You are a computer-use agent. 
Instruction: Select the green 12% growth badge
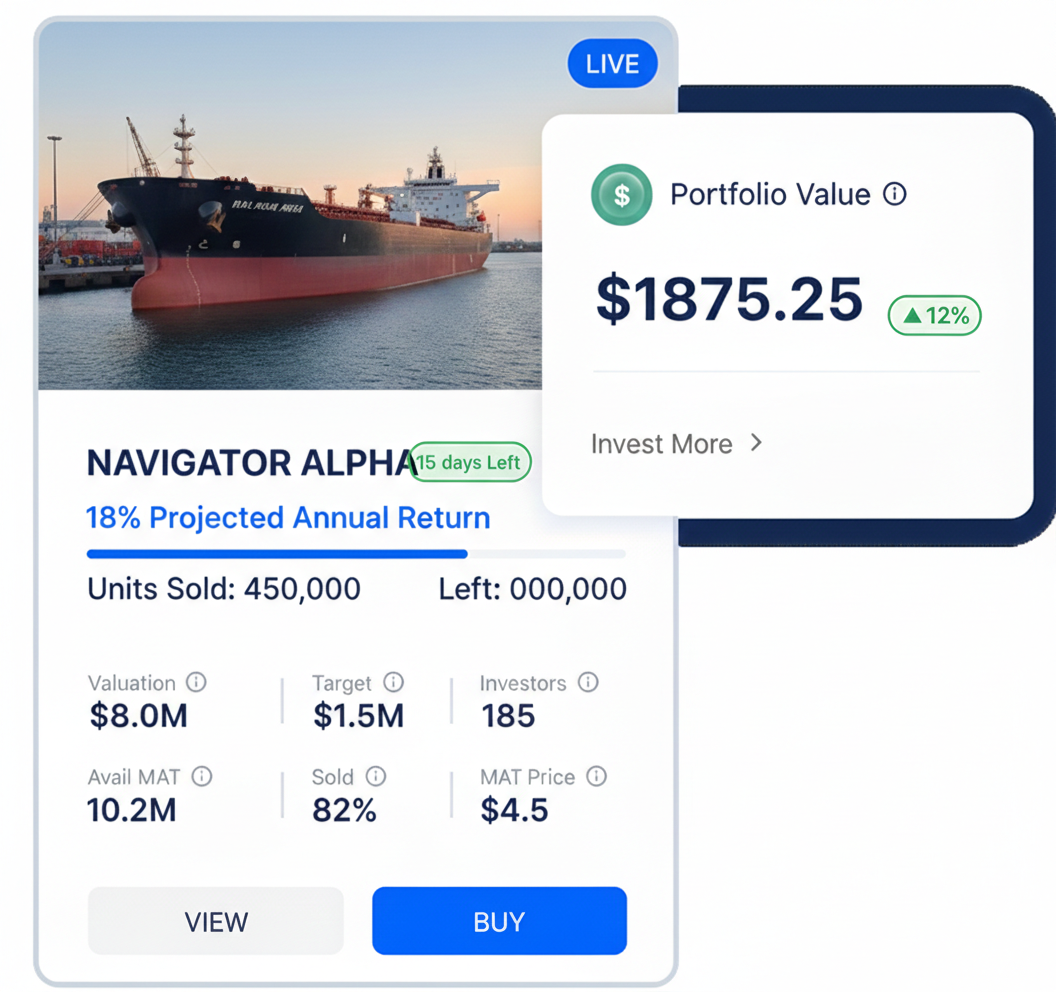[x=934, y=315]
